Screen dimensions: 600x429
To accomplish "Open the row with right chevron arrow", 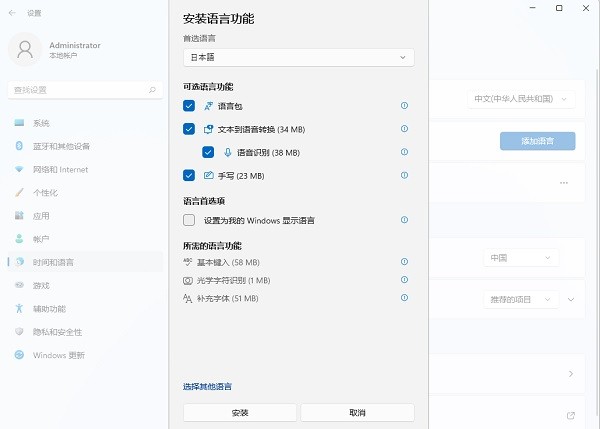I will (571, 374).
